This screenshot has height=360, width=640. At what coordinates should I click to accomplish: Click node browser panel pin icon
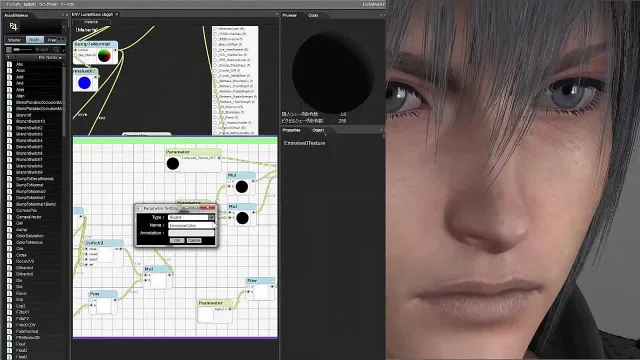63,15
